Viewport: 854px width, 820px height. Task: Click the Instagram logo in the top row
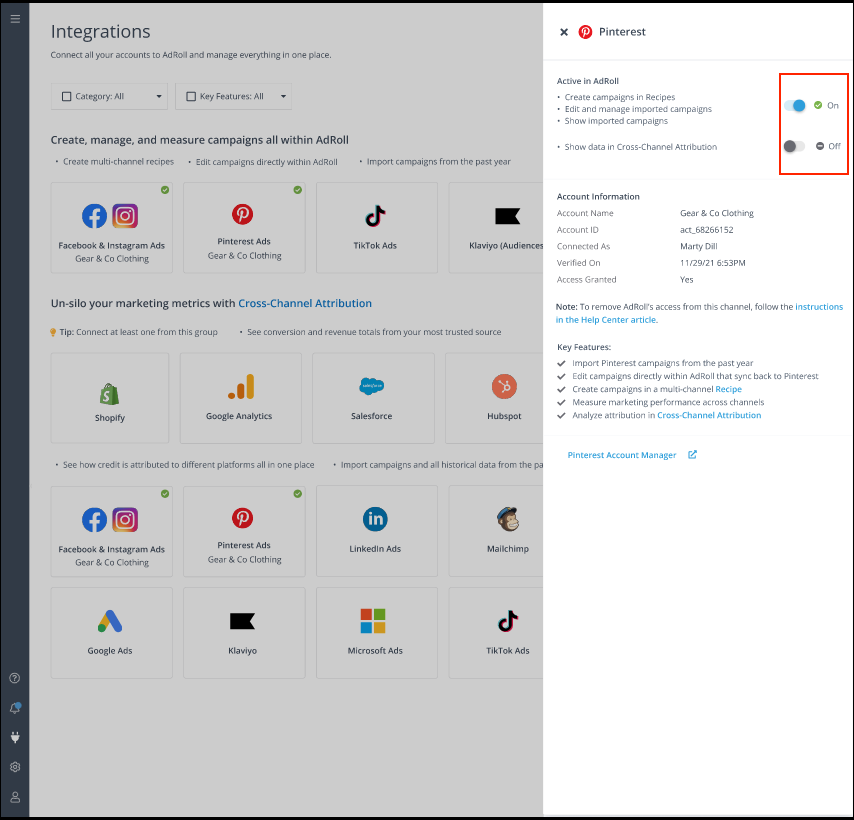(x=125, y=216)
